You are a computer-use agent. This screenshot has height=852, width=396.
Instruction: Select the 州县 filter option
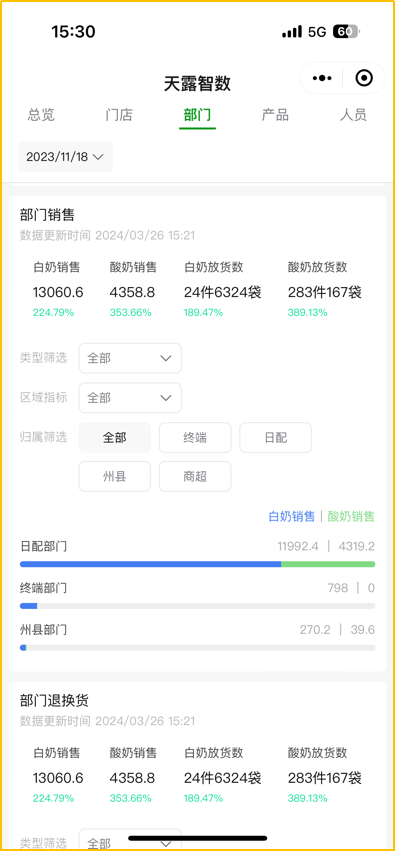115,477
